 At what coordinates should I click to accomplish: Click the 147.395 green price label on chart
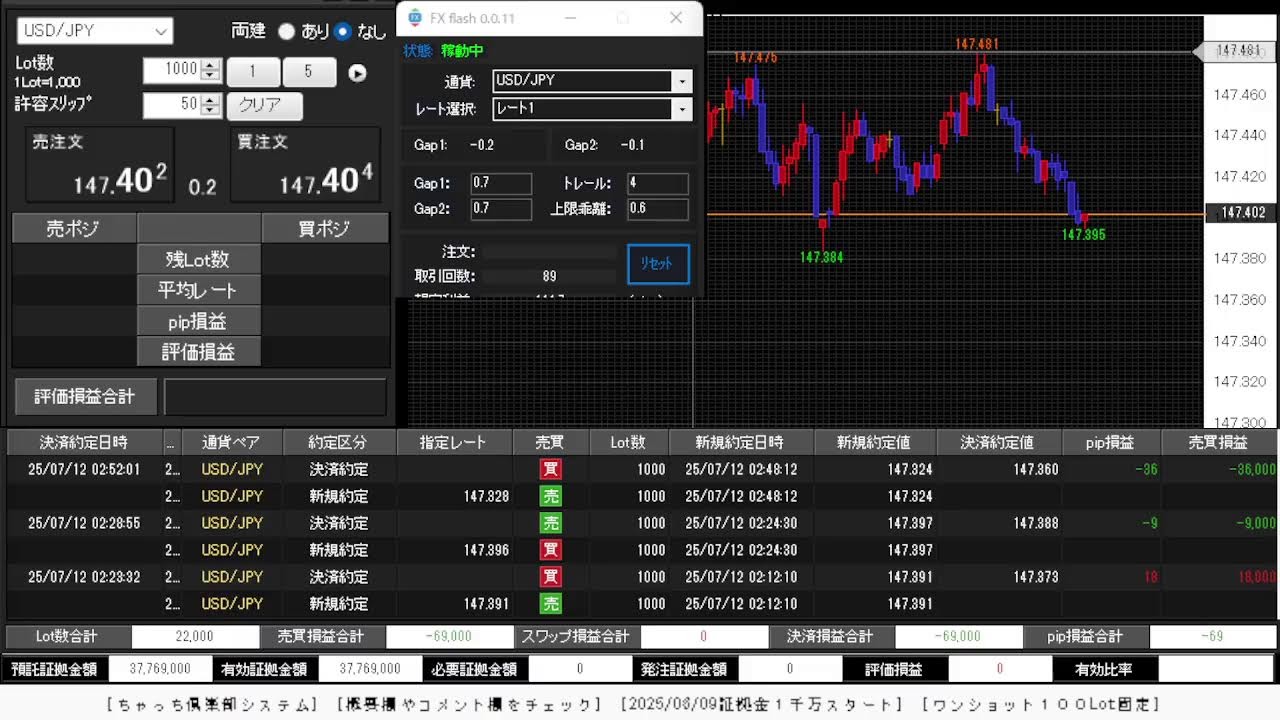pos(1083,234)
